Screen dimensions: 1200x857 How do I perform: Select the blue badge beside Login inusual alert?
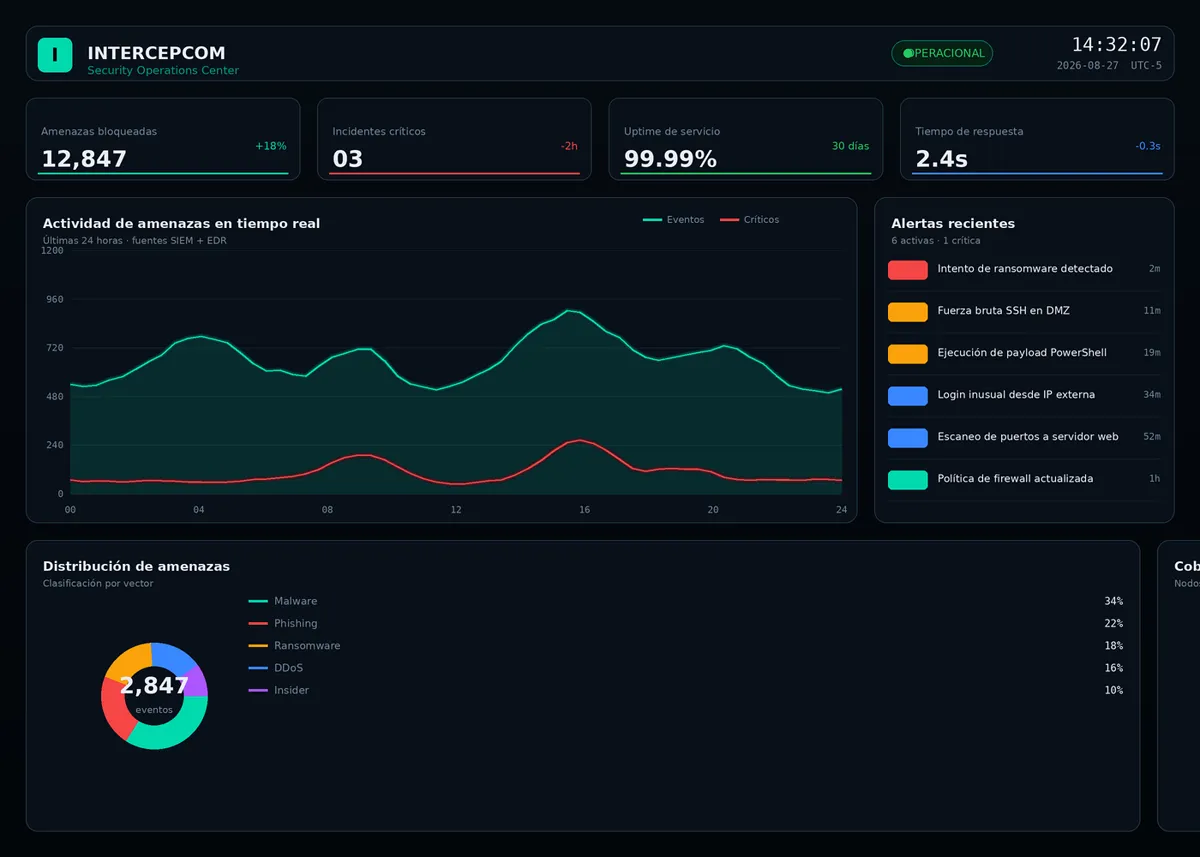point(907,395)
